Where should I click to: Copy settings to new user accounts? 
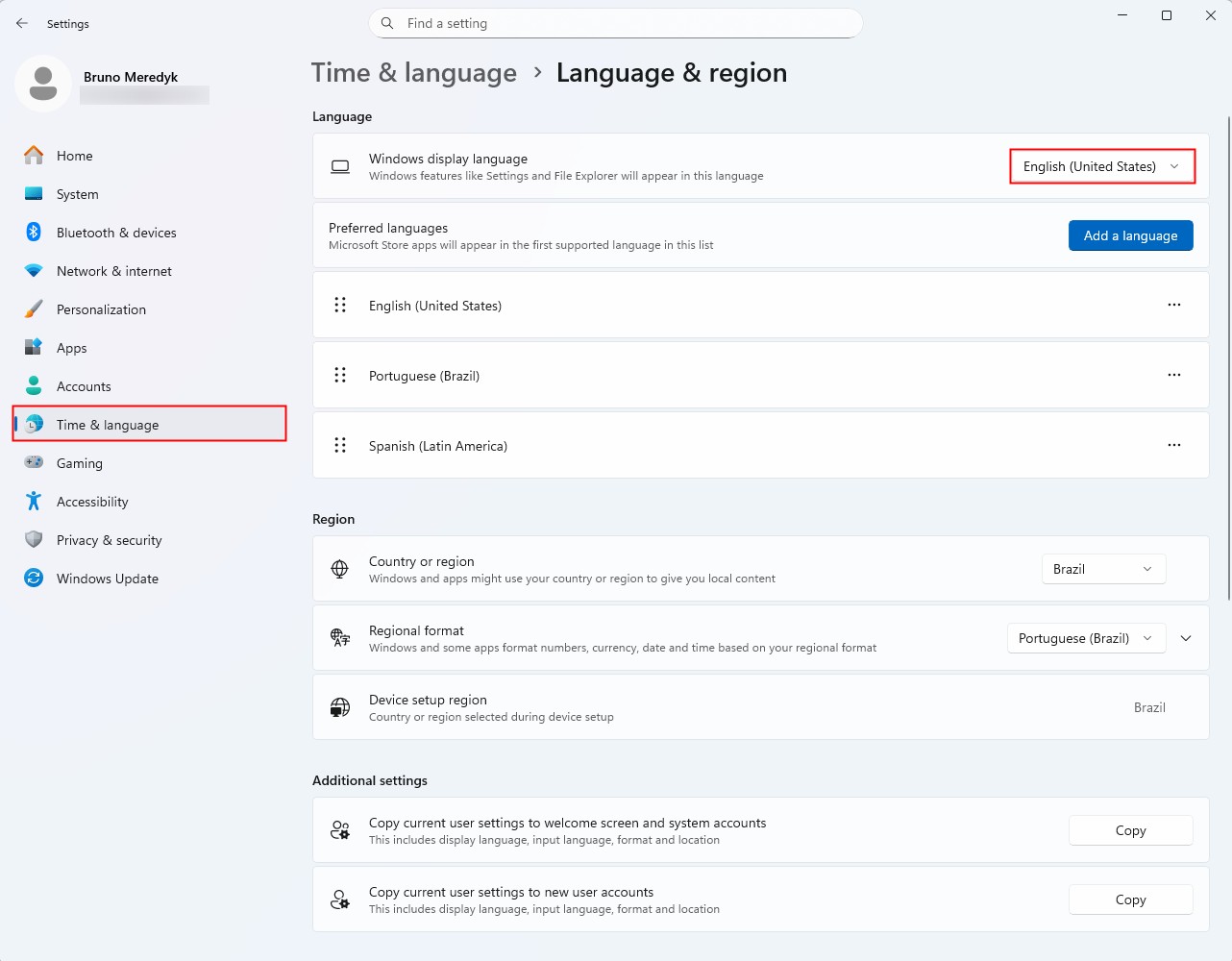click(1131, 899)
